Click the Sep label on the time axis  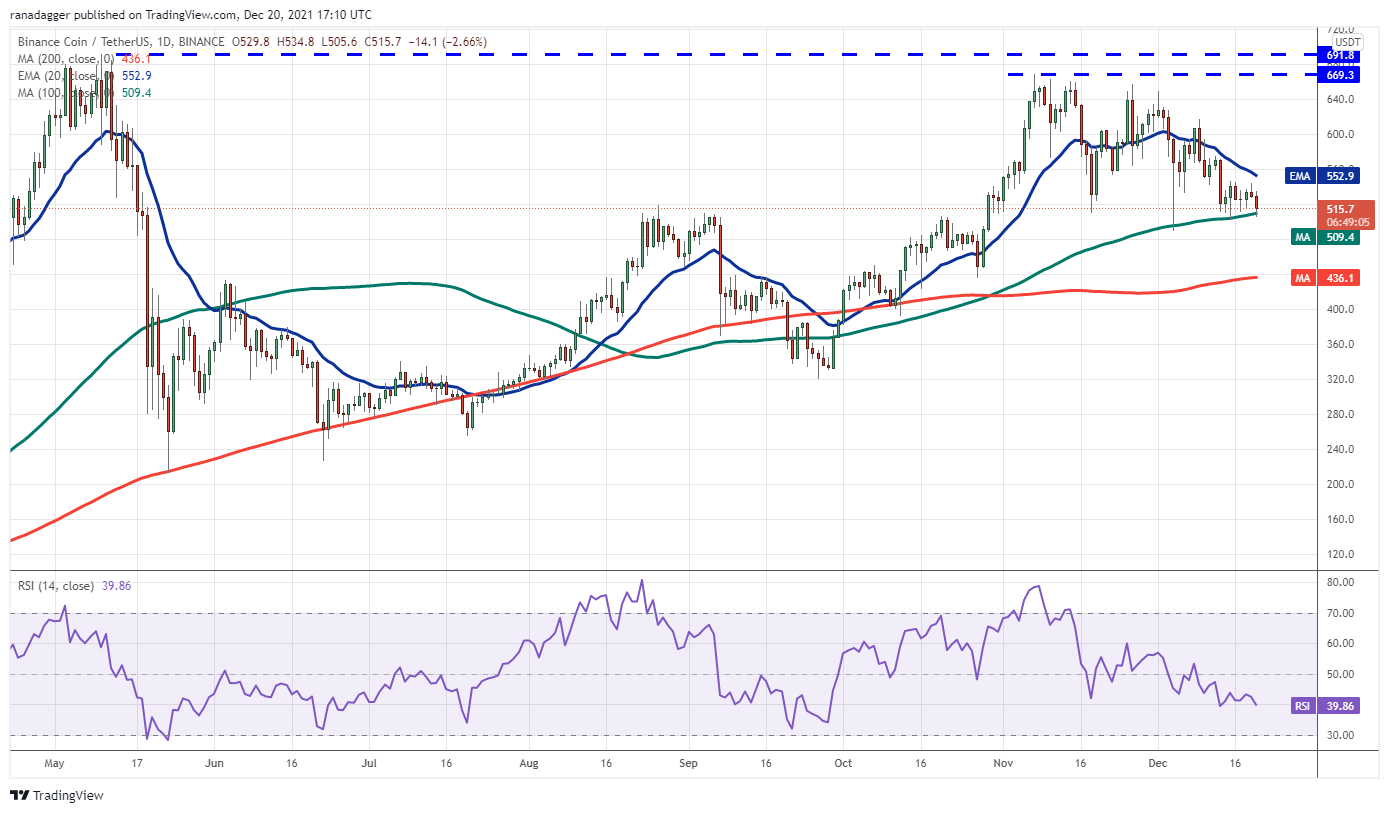(x=687, y=761)
